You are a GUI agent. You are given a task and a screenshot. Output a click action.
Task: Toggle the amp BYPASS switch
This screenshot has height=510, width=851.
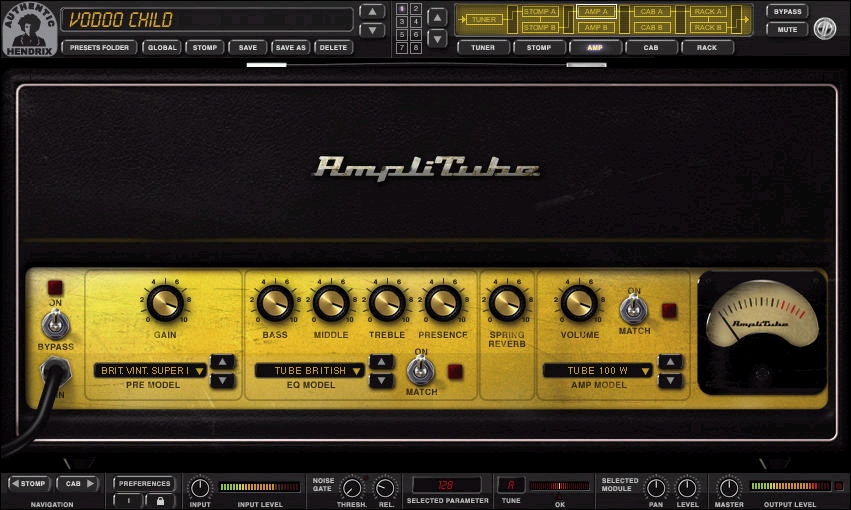pos(55,325)
